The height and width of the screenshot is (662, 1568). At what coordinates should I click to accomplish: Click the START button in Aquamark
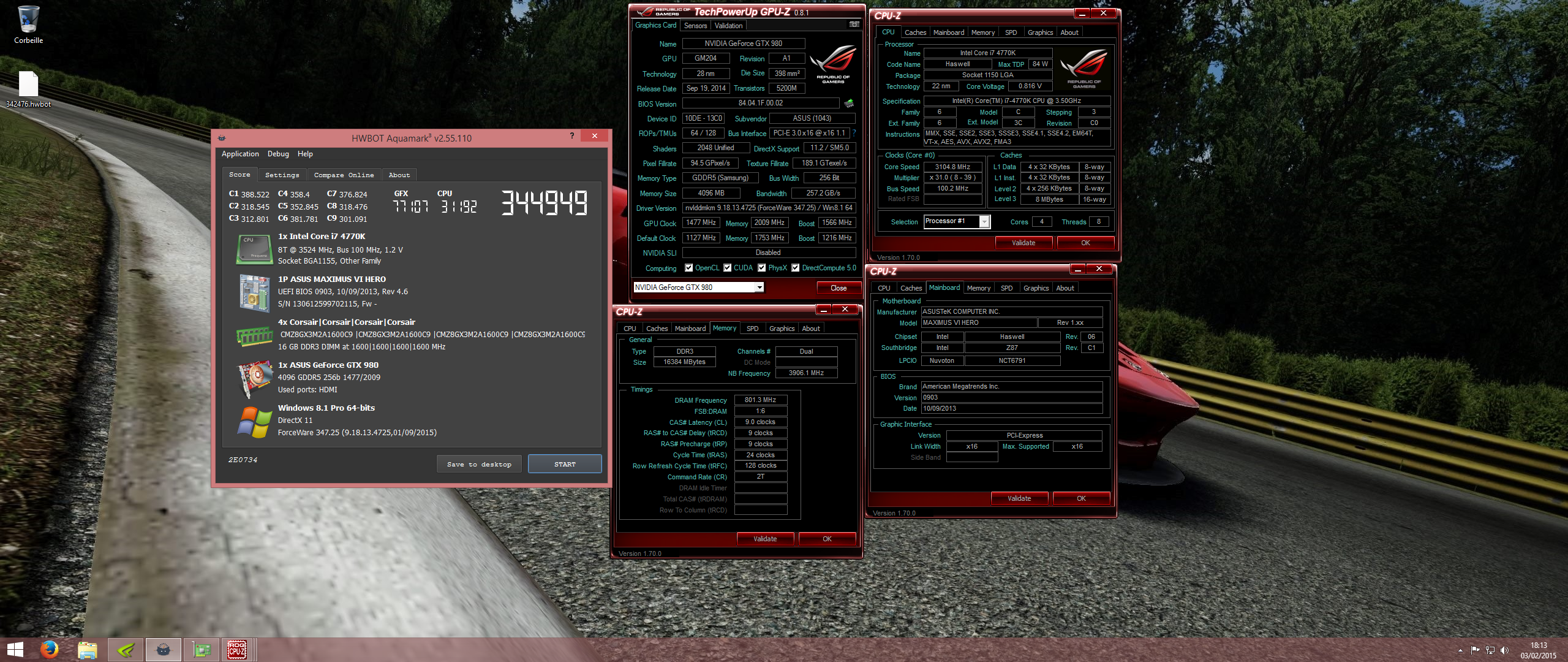tap(565, 464)
